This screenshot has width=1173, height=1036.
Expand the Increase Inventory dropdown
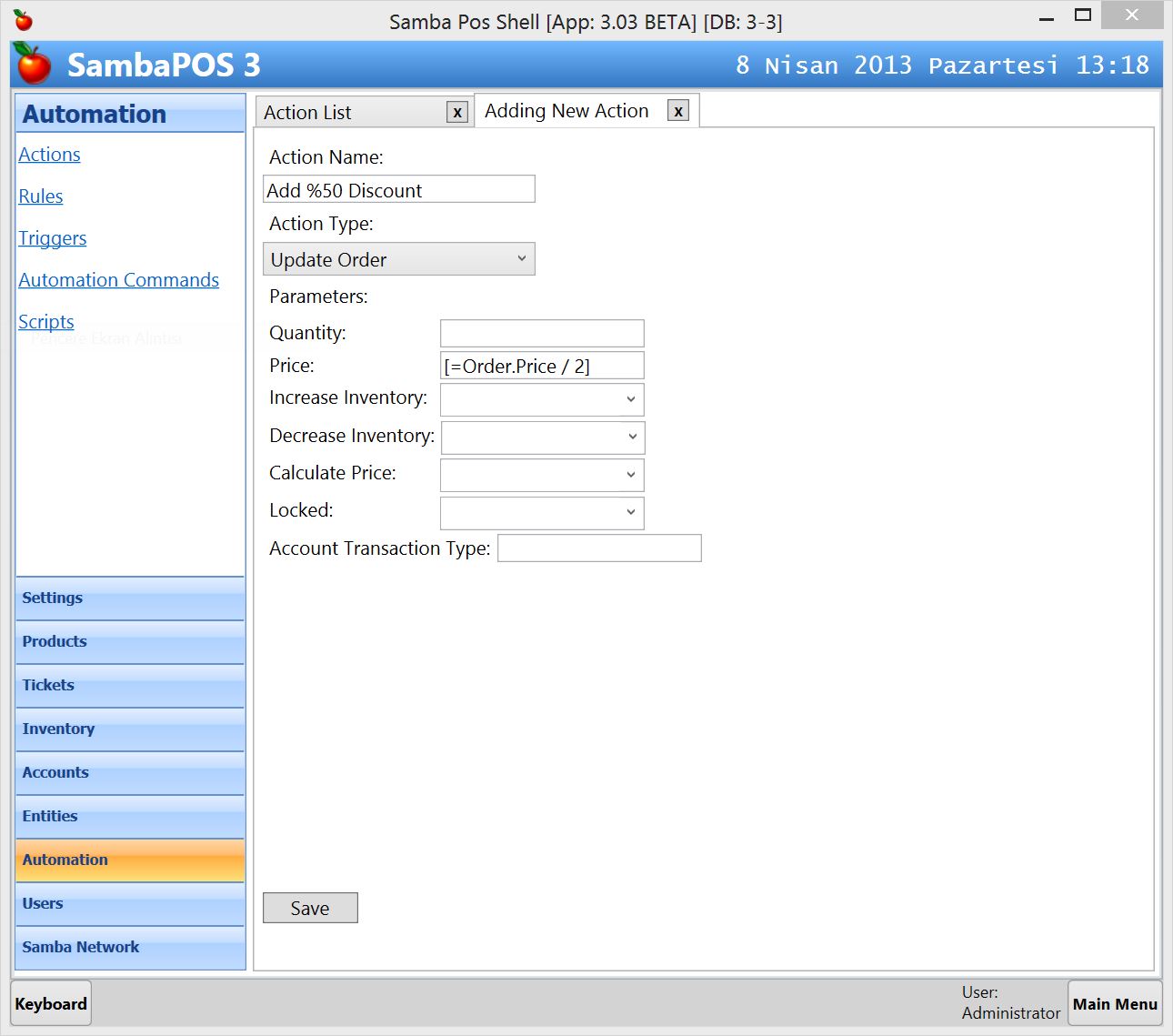542,399
